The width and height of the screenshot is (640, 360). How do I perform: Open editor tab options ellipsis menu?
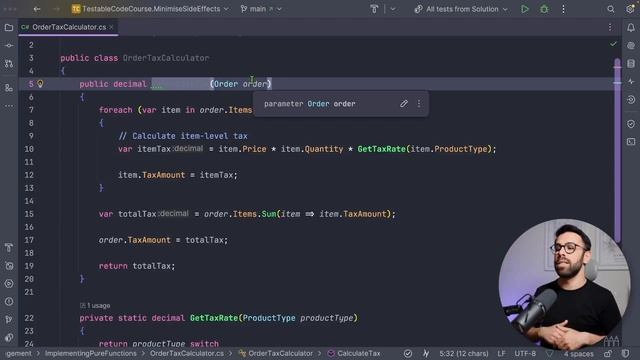click(610, 27)
